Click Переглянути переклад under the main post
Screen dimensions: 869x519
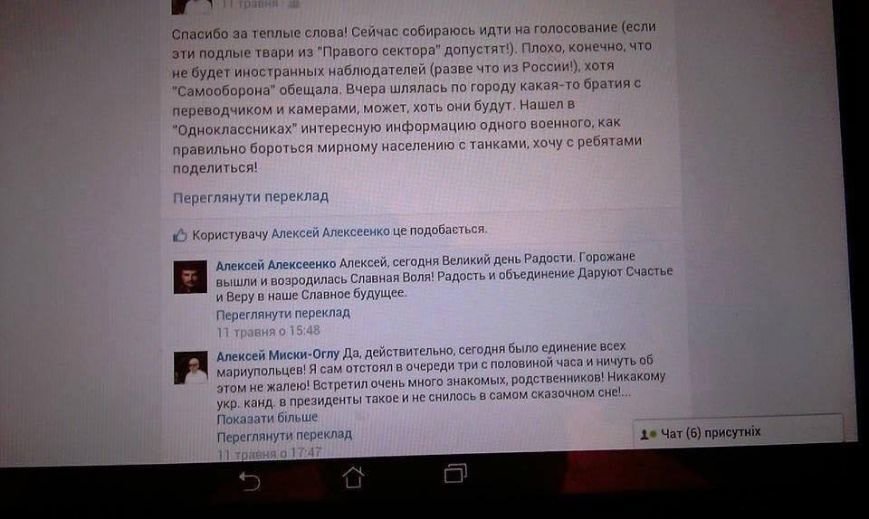point(251,197)
